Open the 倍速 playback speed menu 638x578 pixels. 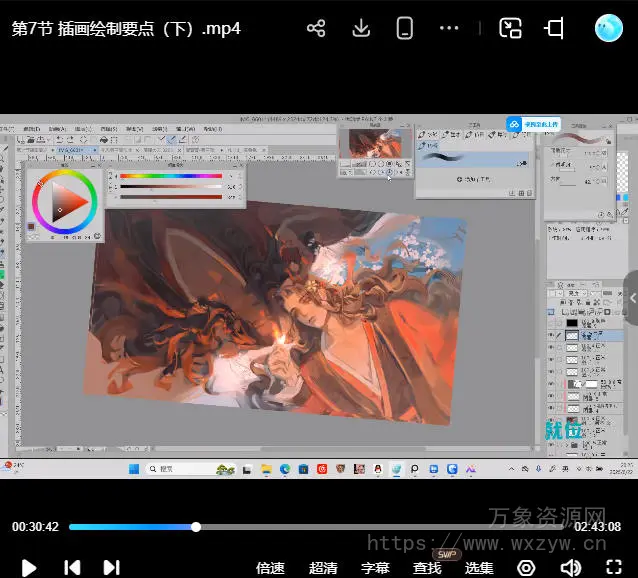point(270,568)
